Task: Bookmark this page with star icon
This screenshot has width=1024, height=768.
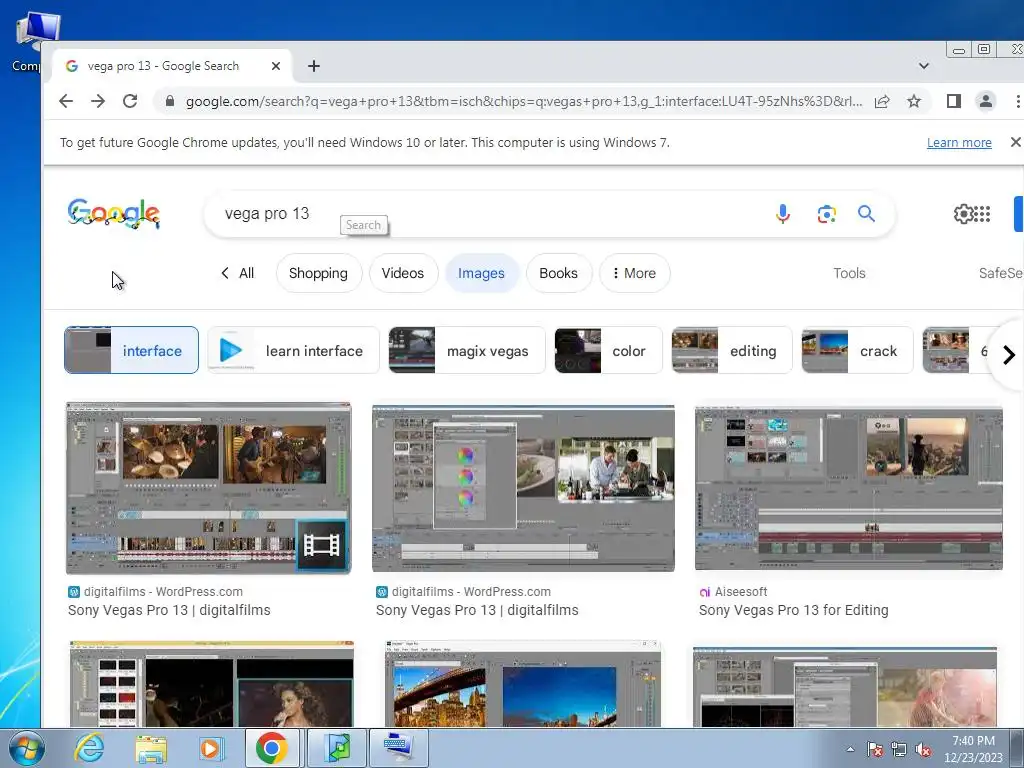Action: click(x=914, y=101)
